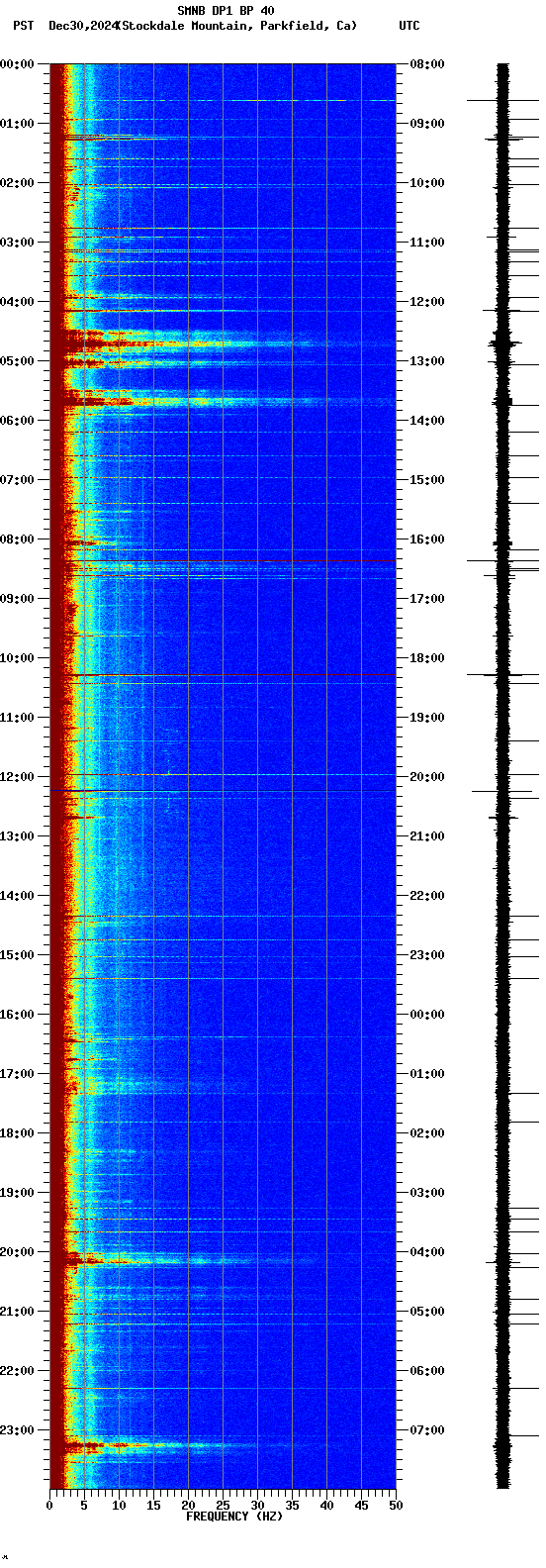Click the '10:00' label on the PST axis

17,658
